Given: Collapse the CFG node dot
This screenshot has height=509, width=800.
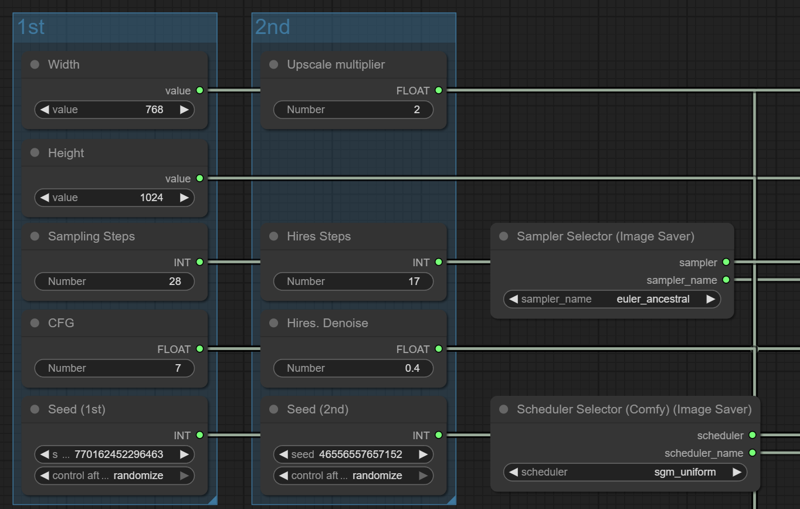Looking at the screenshot, I should tap(35, 323).
